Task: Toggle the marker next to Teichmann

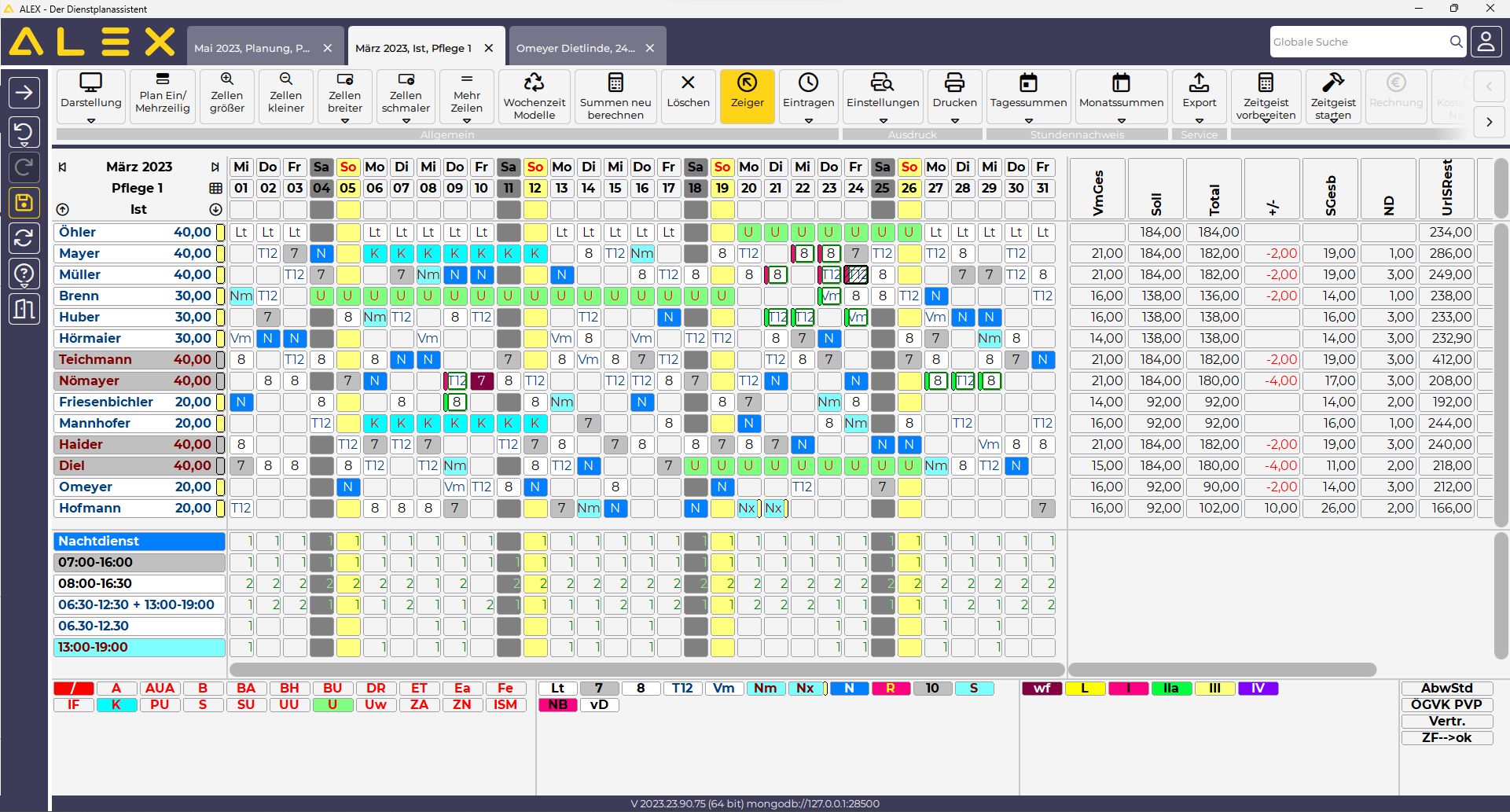Action: tap(221, 360)
